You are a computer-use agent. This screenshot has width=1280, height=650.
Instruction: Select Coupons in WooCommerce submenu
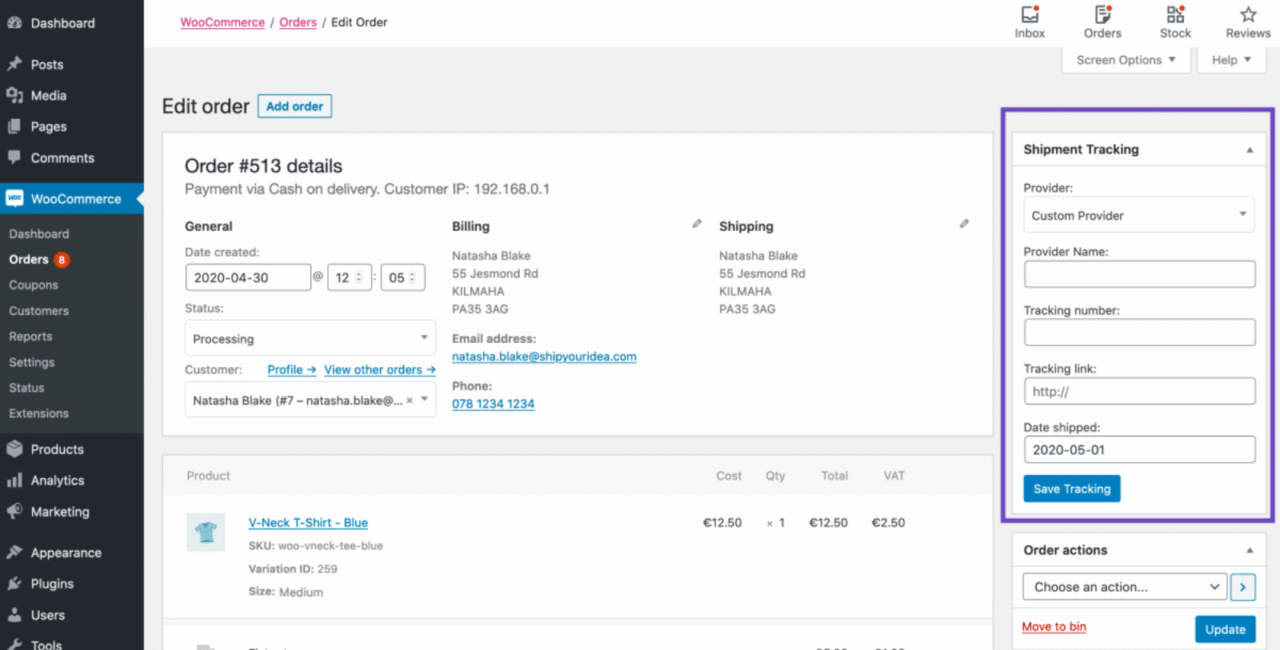click(x=34, y=285)
